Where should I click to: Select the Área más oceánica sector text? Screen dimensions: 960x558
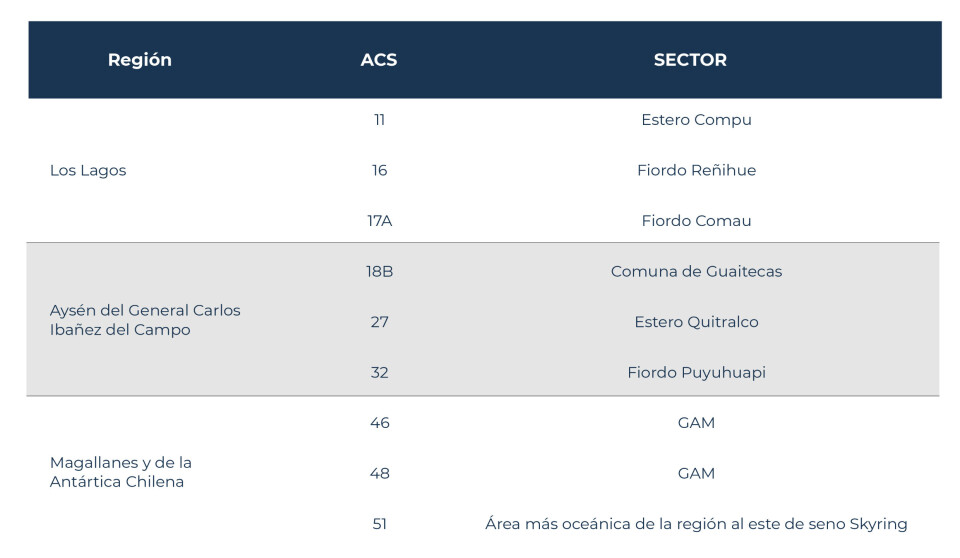coord(696,524)
